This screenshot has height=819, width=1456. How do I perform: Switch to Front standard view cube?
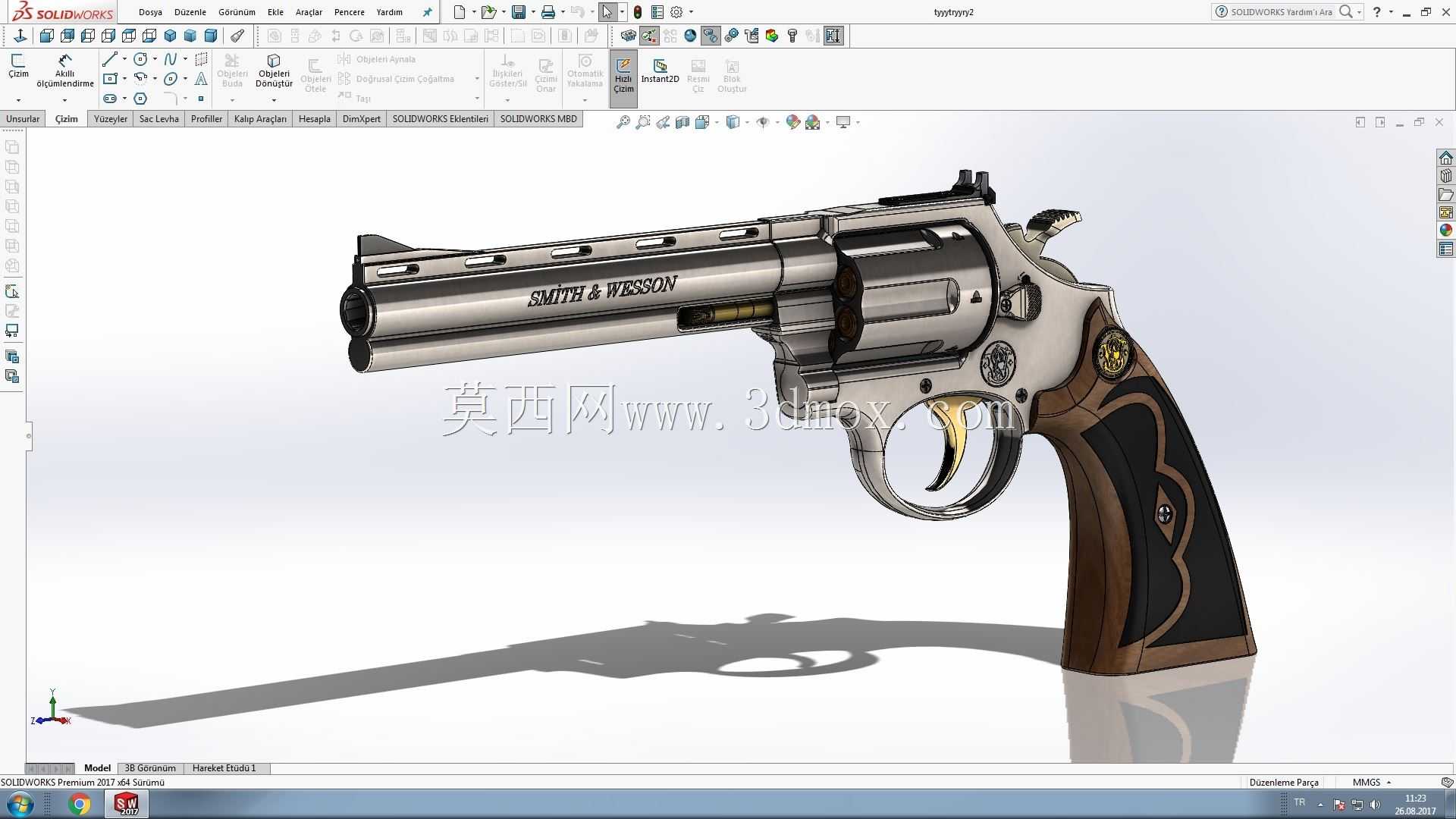coord(47,36)
